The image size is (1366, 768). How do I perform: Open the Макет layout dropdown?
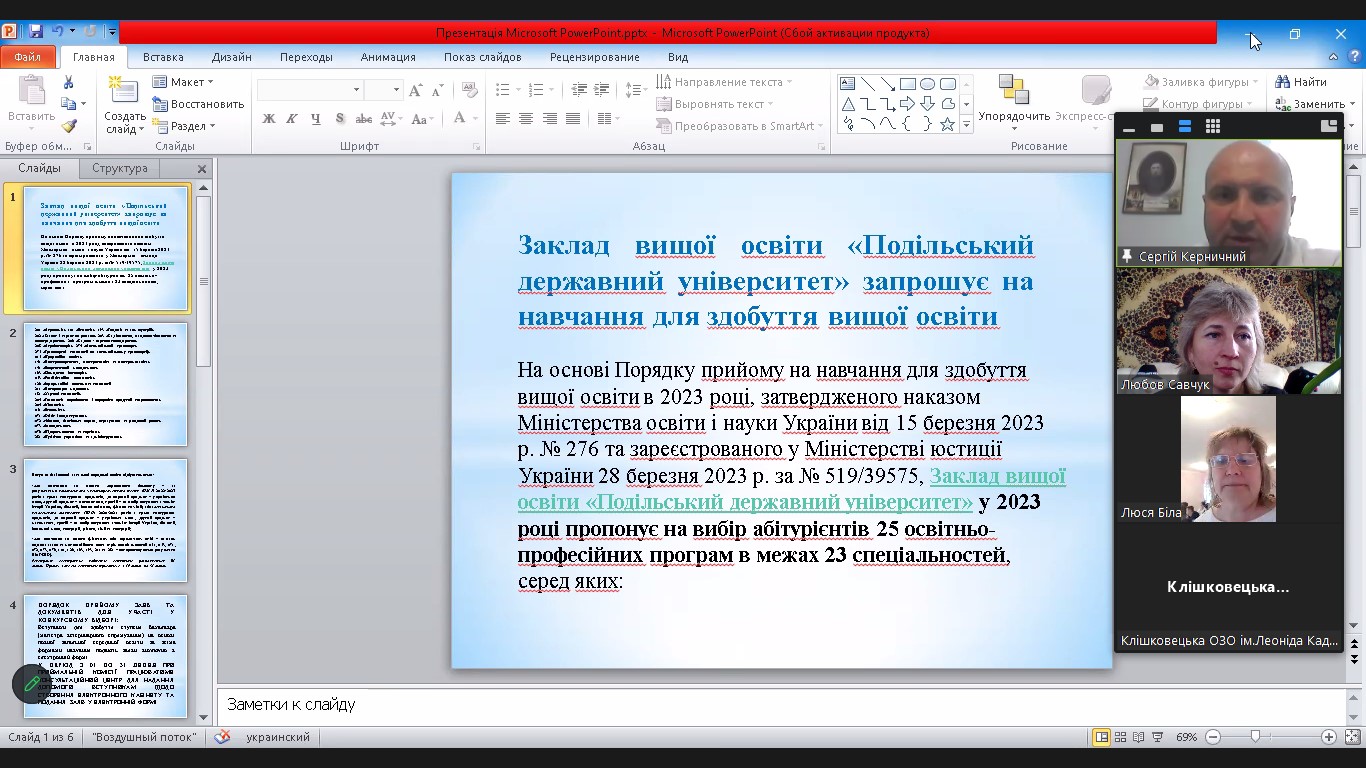tap(185, 82)
